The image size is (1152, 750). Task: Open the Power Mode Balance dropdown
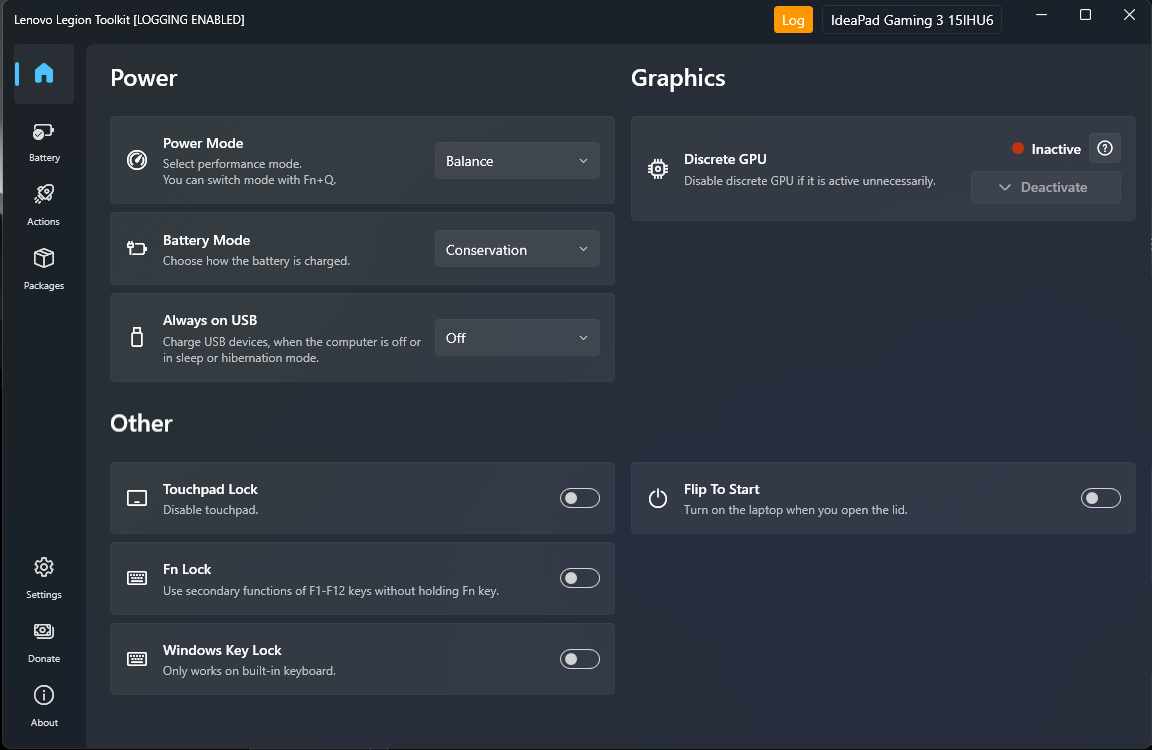[517, 161]
